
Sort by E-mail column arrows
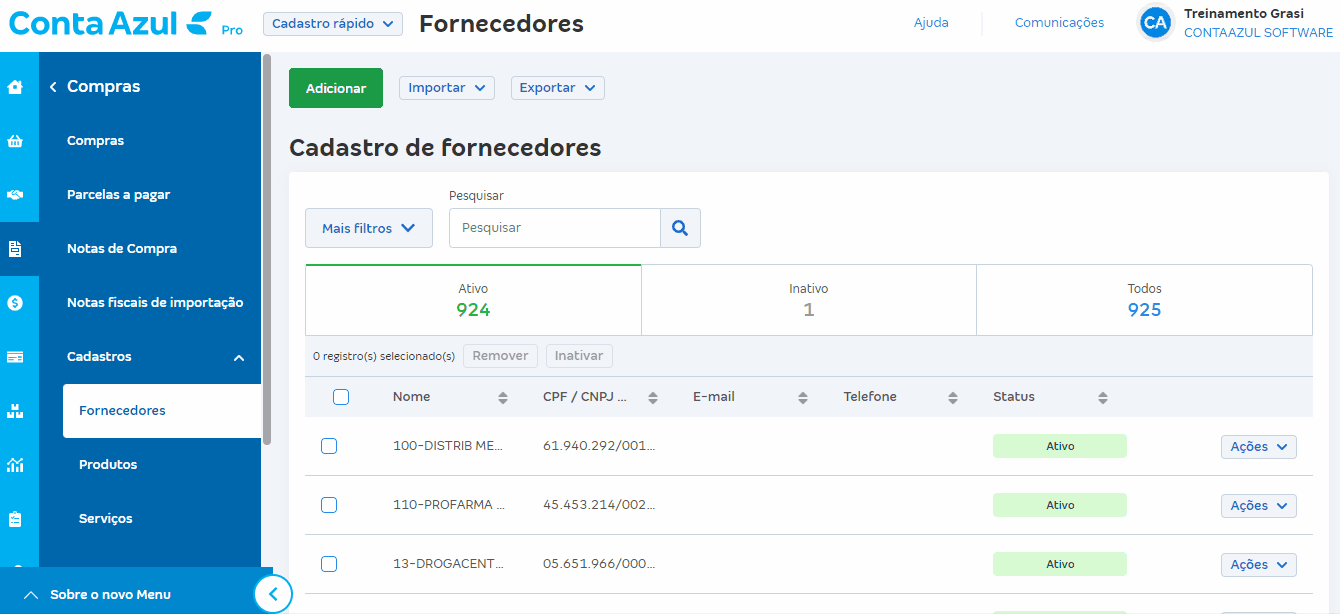click(803, 398)
